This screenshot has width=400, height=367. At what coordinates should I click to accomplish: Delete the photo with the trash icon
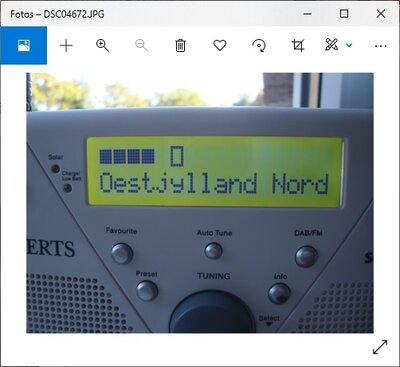(x=180, y=45)
